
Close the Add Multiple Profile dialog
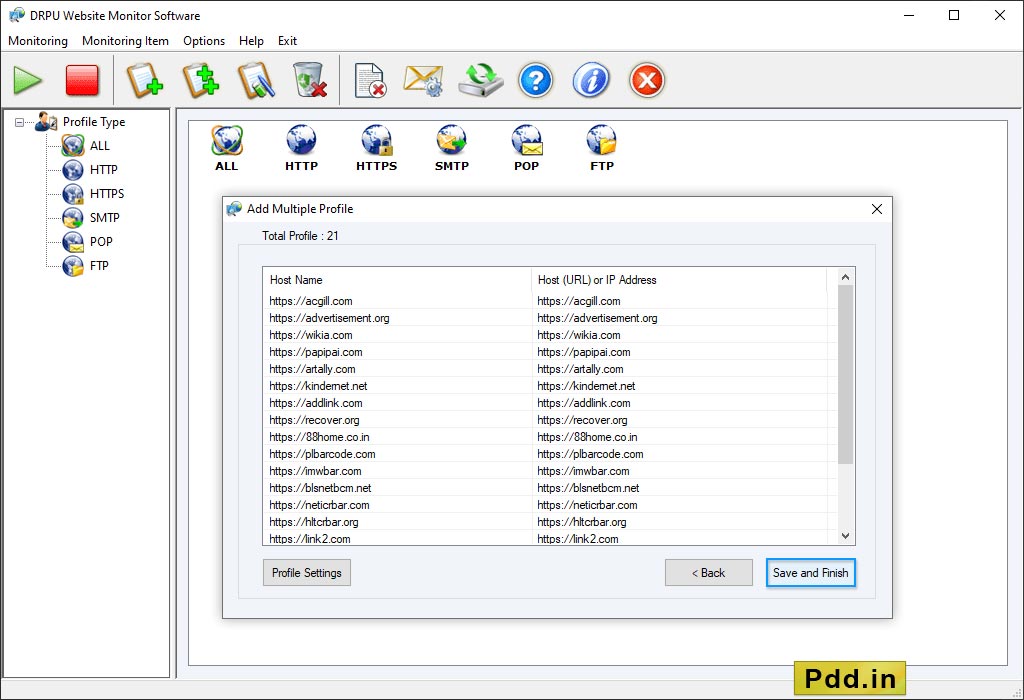click(x=876, y=209)
